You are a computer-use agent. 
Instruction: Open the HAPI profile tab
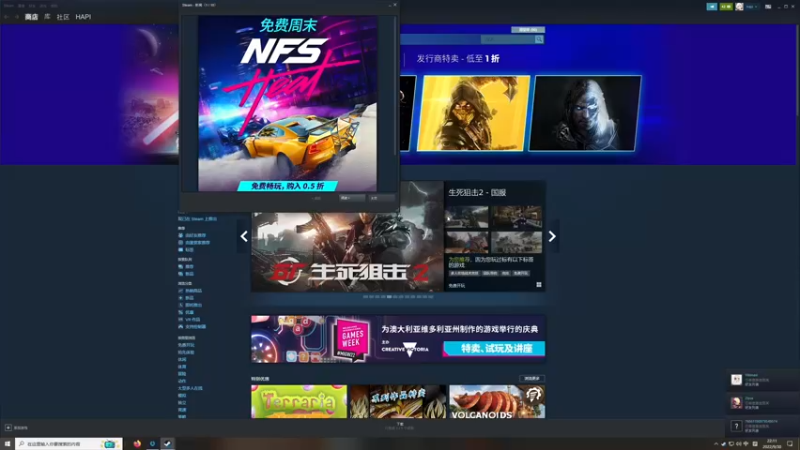point(83,17)
